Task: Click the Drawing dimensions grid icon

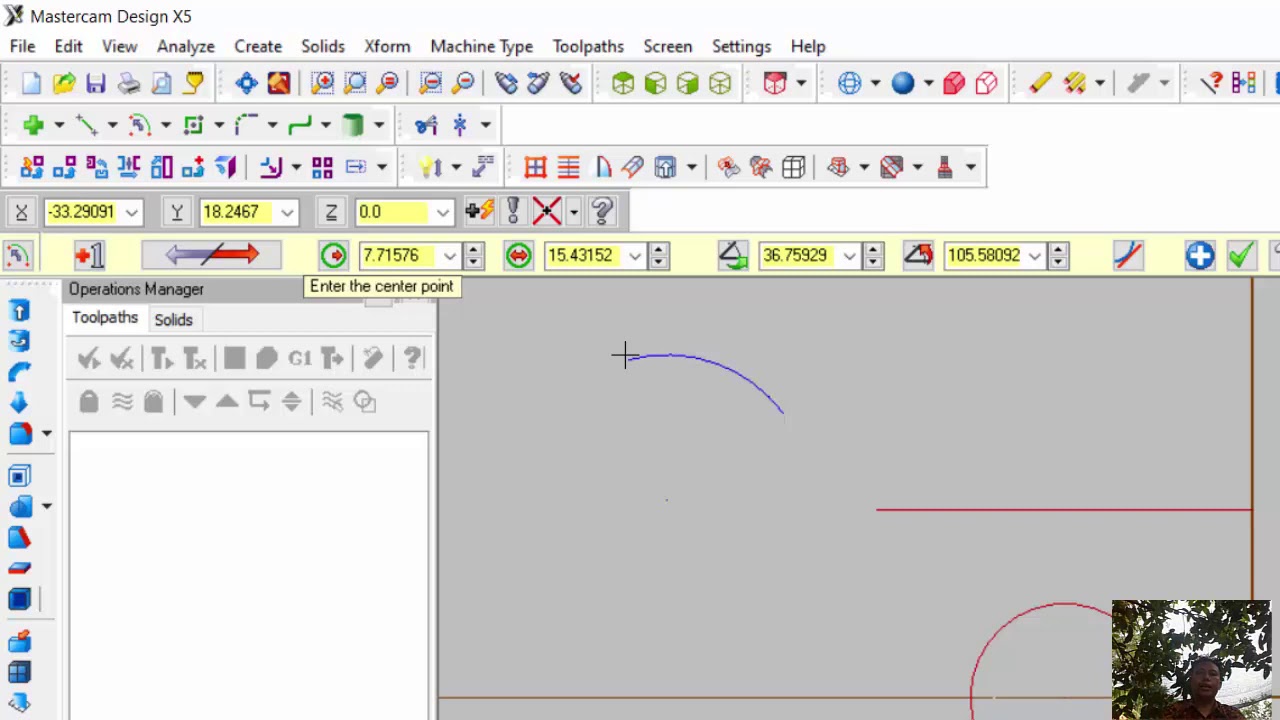Action: (x=535, y=167)
